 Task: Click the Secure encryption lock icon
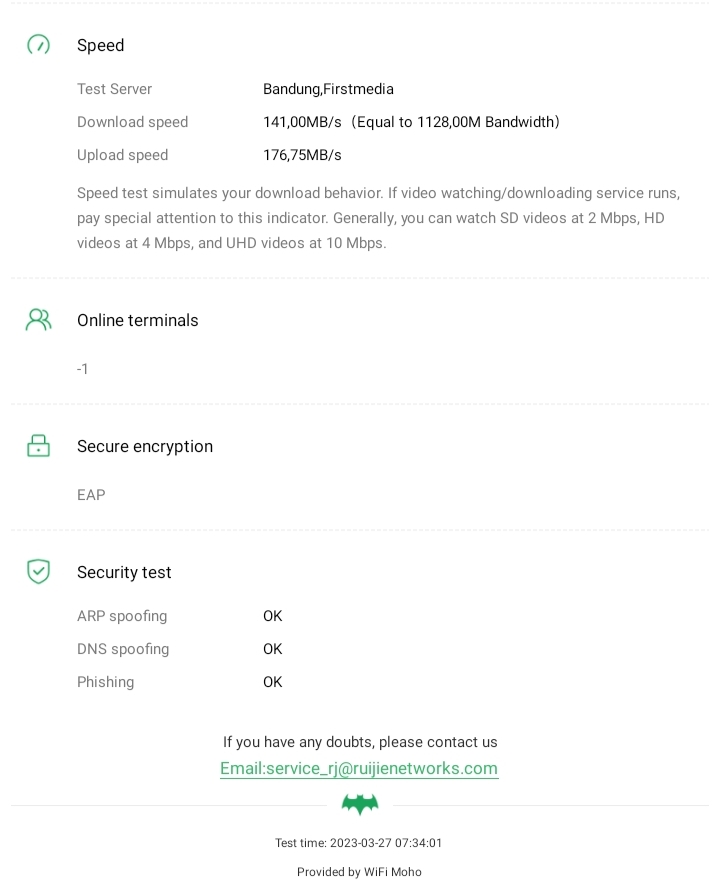[38, 446]
